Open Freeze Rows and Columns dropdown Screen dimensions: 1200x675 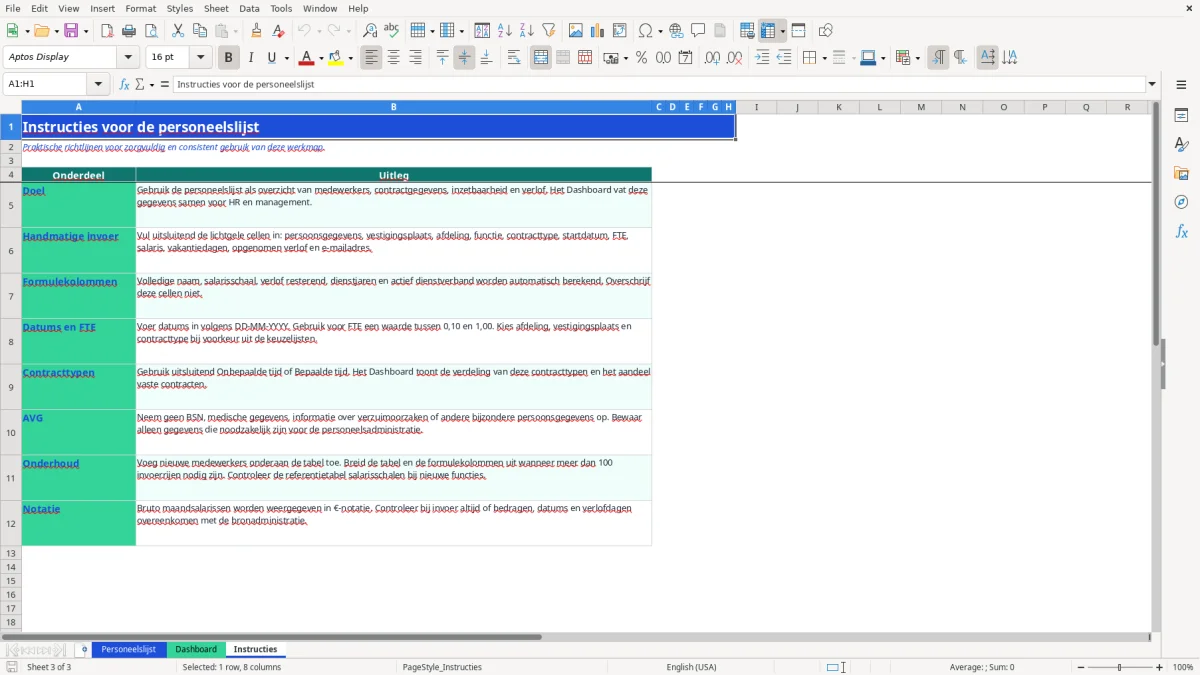[x=782, y=31]
